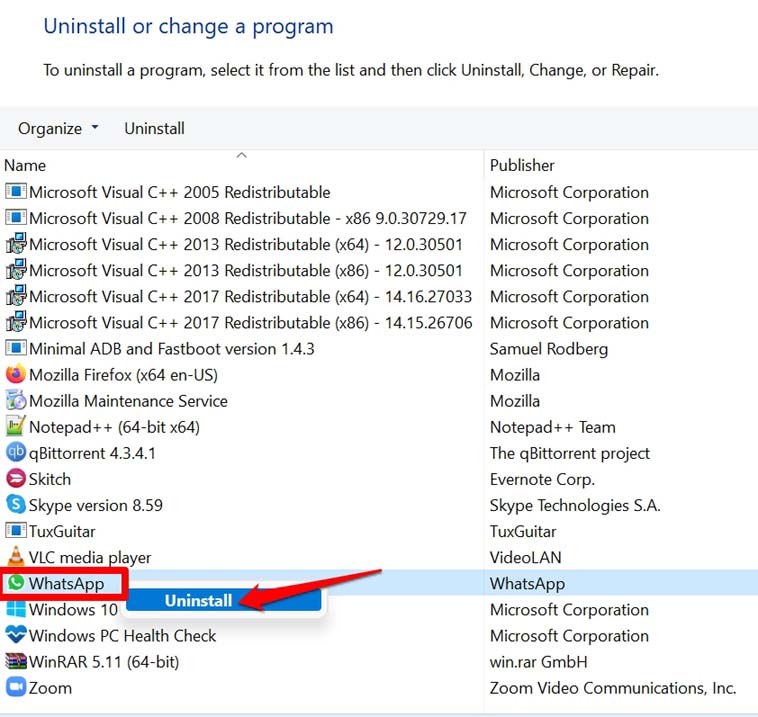This screenshot has height=717, width=758.
Task: Select Skype version 8.59 entry
Action: click(96, 506)
